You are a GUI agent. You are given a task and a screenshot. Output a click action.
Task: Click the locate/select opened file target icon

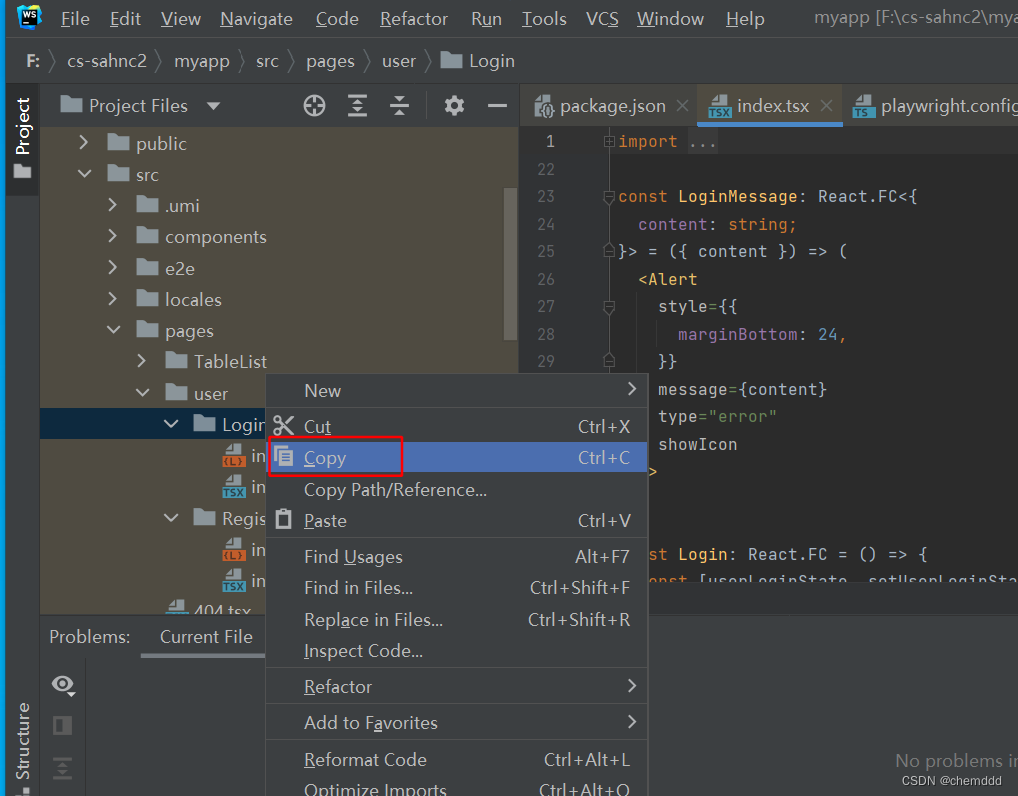[314, 105]
